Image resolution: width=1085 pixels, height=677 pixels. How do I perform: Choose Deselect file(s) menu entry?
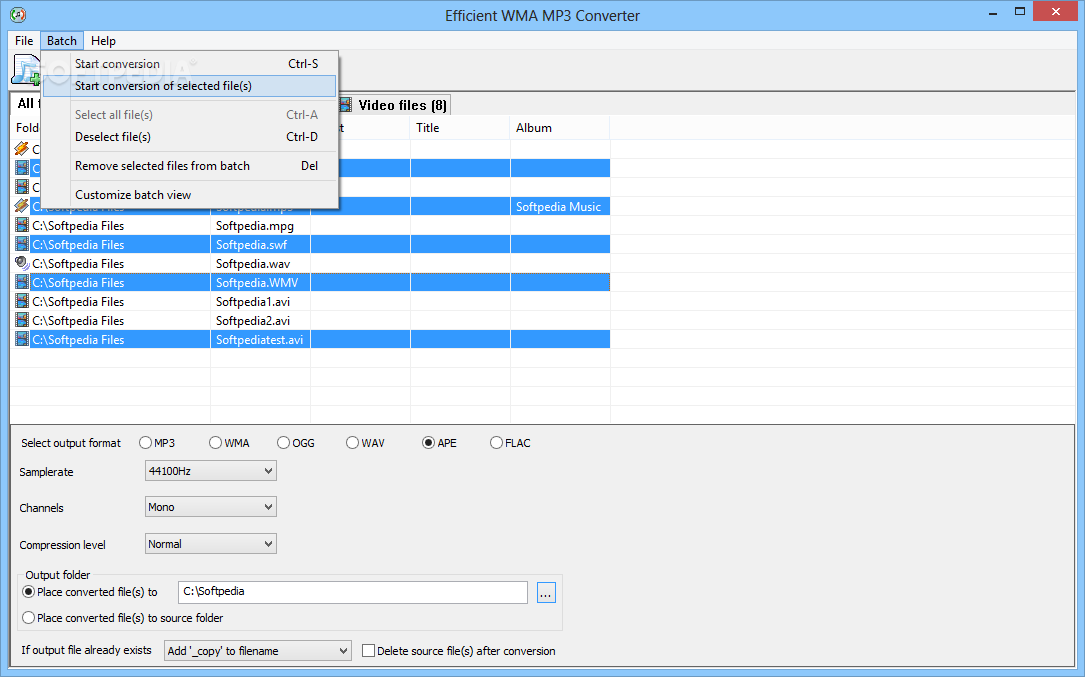190,137
